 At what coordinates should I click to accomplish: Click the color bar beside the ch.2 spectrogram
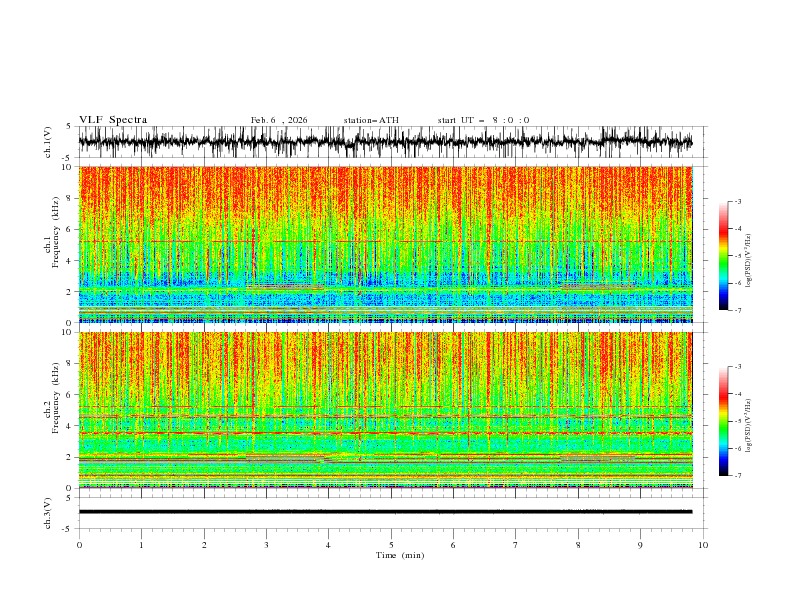pos(723,421)
